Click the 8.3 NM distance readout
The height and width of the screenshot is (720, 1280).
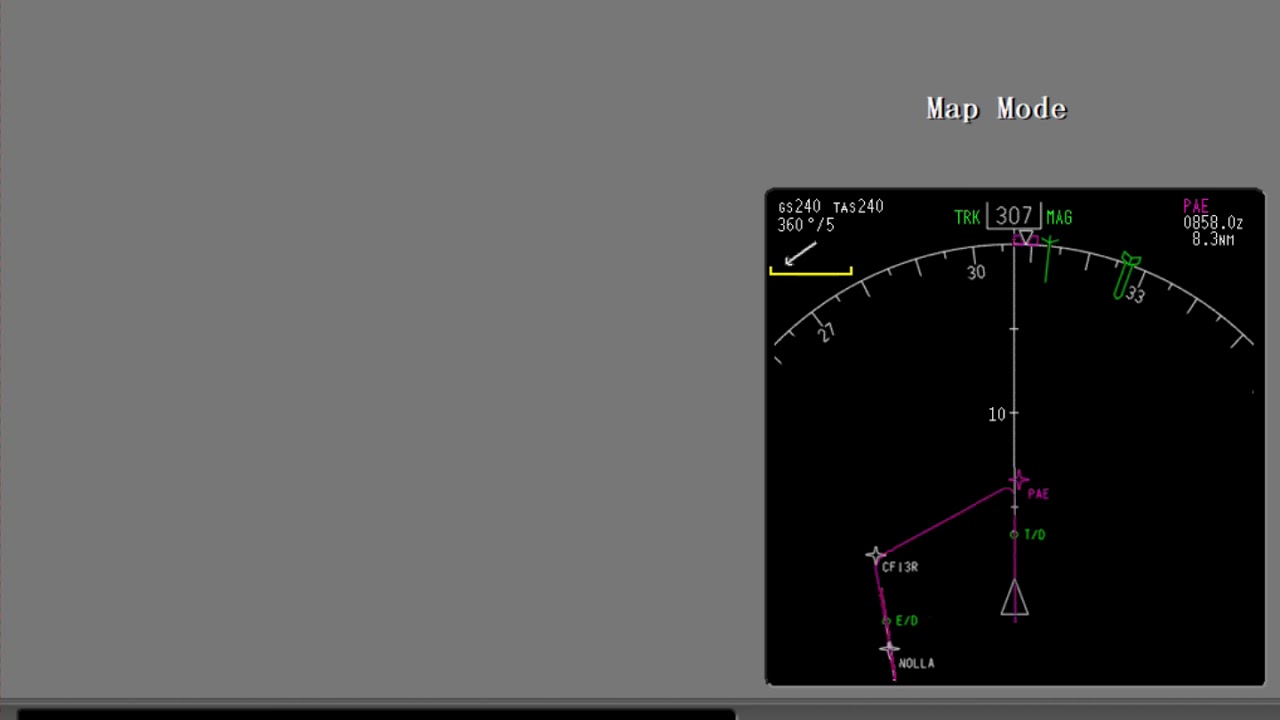(x=1213, y=240)
